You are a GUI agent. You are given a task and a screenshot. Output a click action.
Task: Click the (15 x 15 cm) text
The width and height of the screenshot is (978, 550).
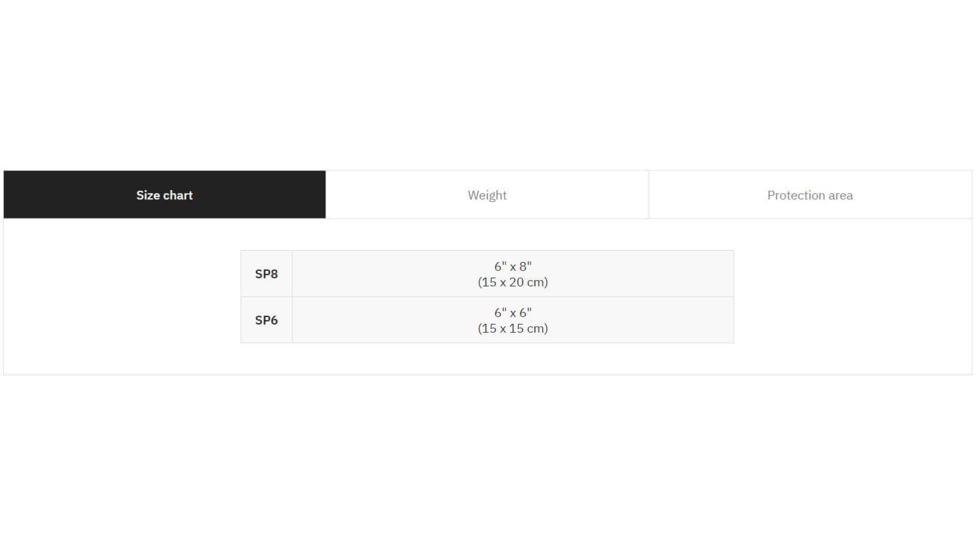click(512, 328)
